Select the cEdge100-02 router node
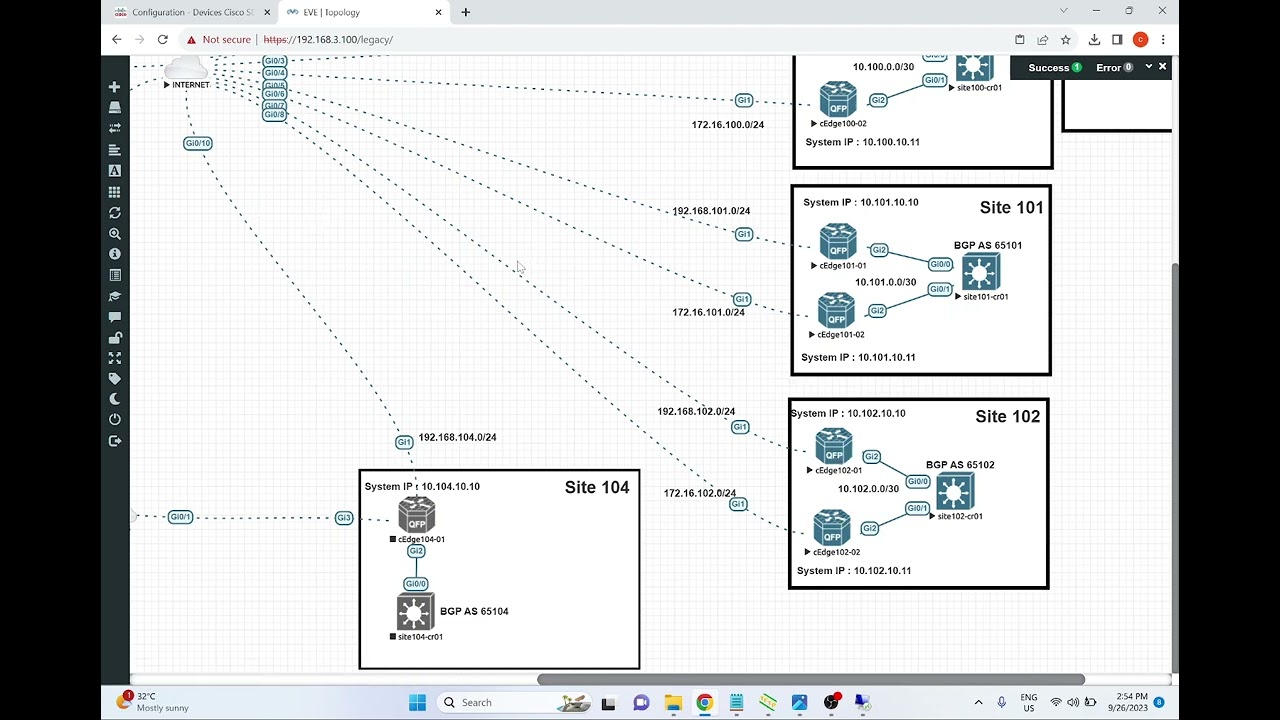The image size is (1280, 720). click(838, 100)
